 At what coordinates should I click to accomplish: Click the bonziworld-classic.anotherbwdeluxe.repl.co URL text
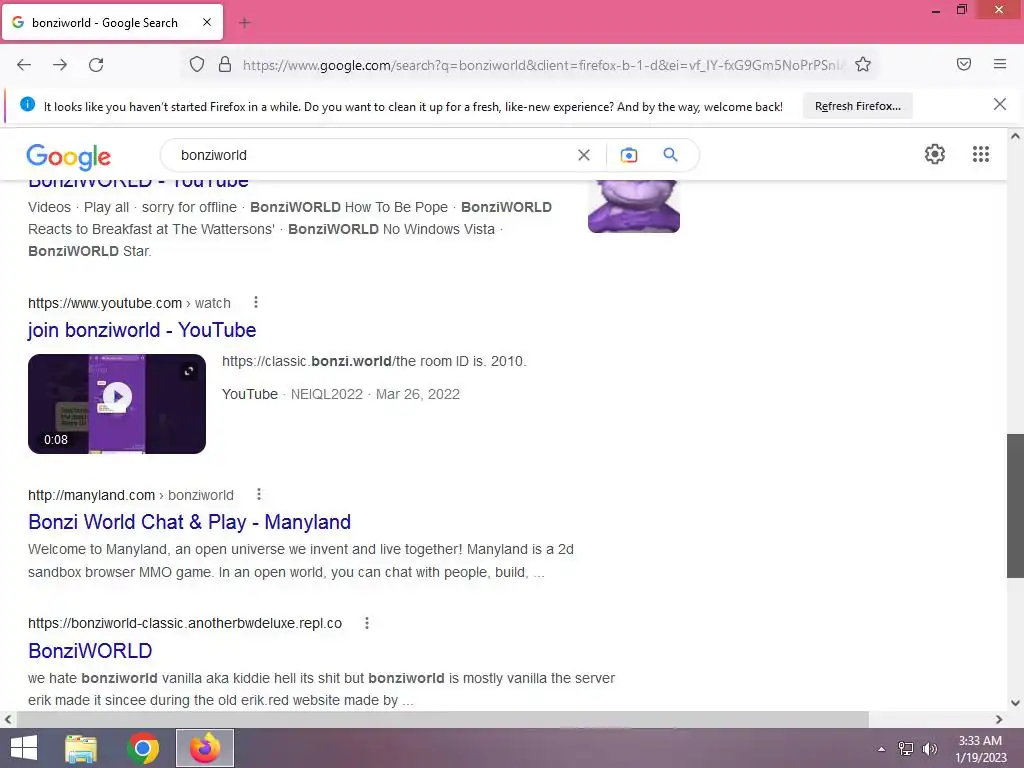(185, 623)
